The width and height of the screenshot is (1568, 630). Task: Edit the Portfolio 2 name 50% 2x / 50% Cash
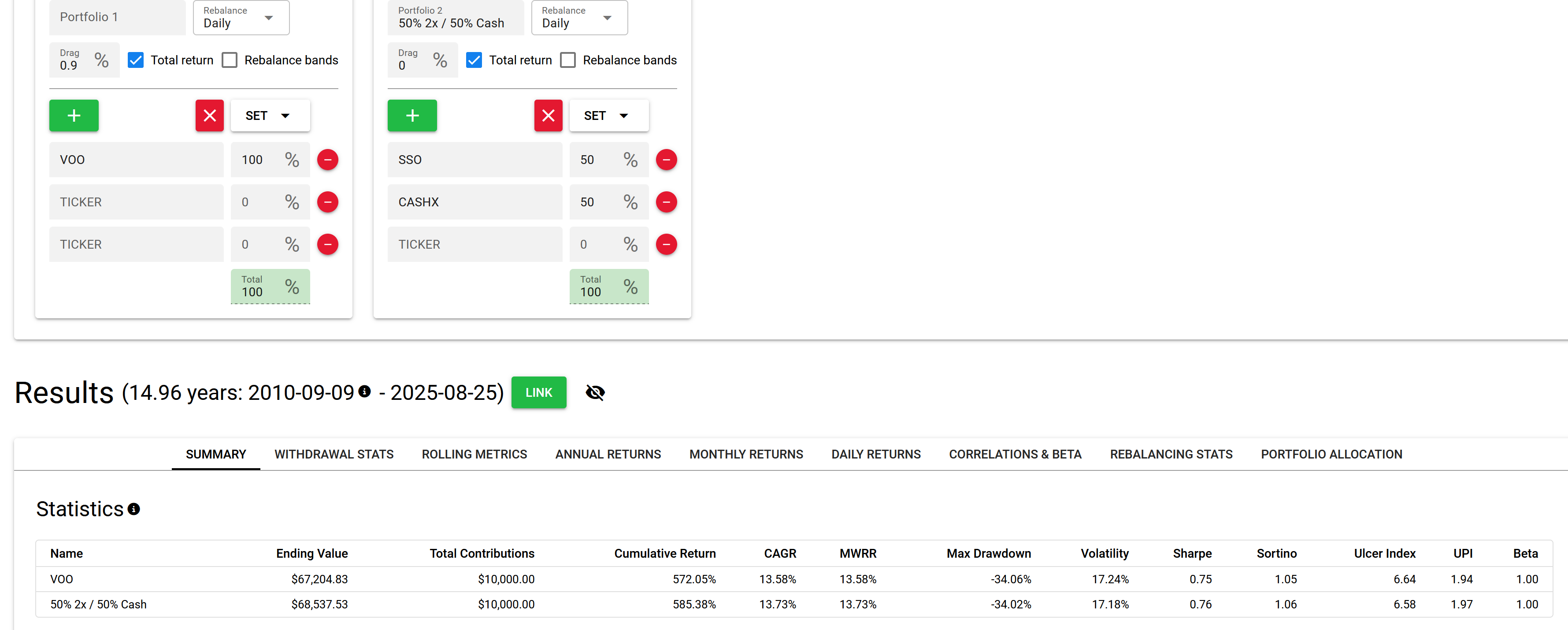pos(456,18)
